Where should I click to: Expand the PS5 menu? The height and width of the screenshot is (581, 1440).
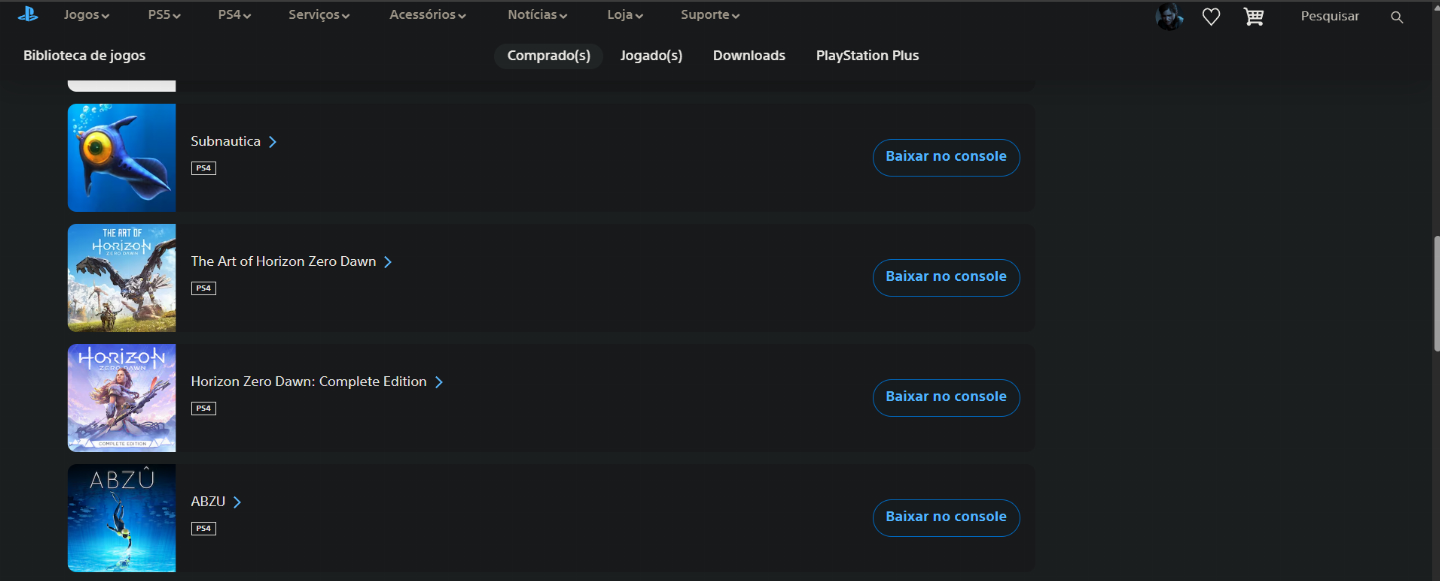(x=165, y=15)
